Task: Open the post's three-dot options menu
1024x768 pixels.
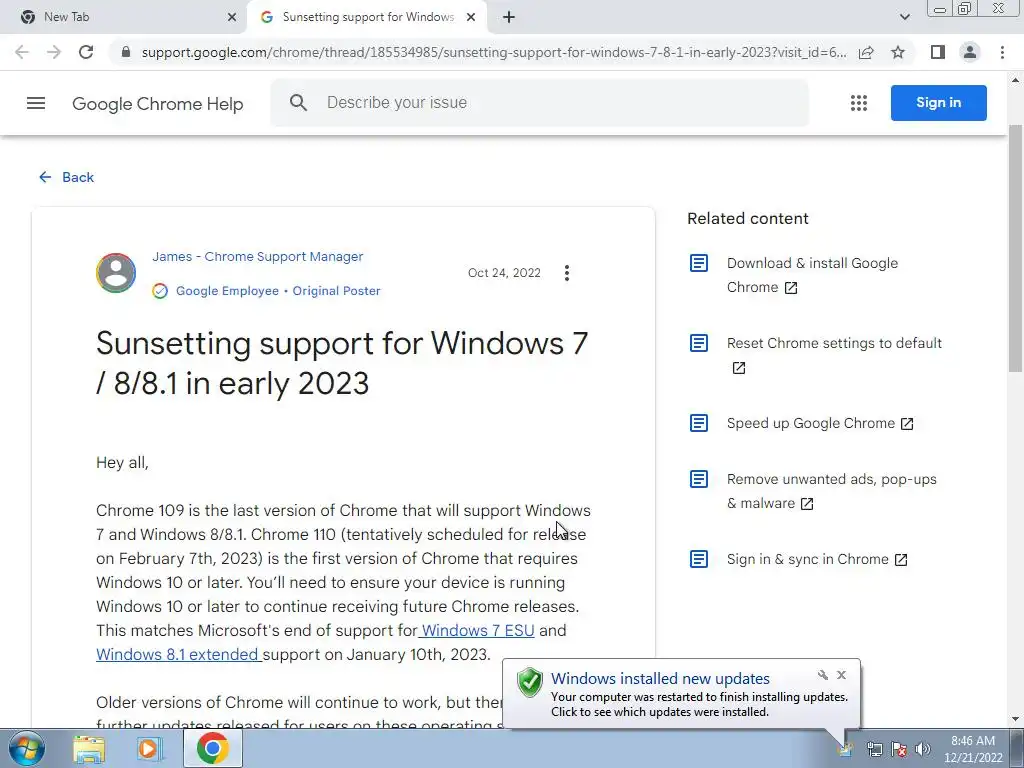Action: (x=567, y=273)
